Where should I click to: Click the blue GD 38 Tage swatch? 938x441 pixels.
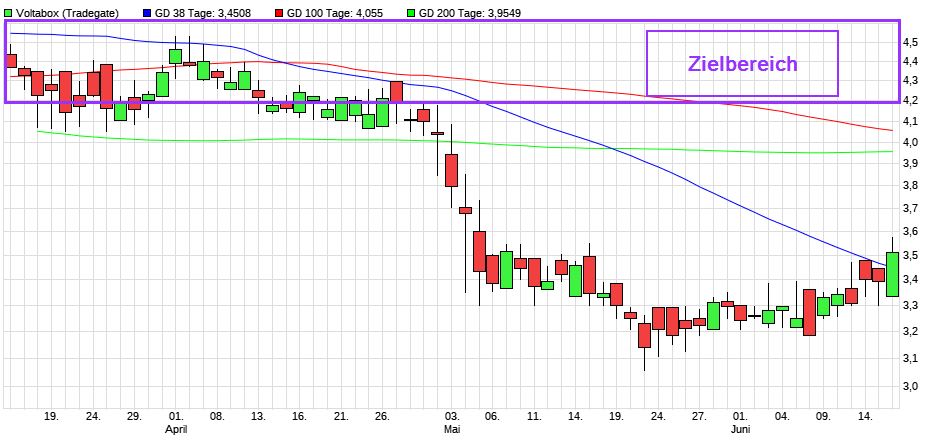pyautogui.click(x=147, y=13)
